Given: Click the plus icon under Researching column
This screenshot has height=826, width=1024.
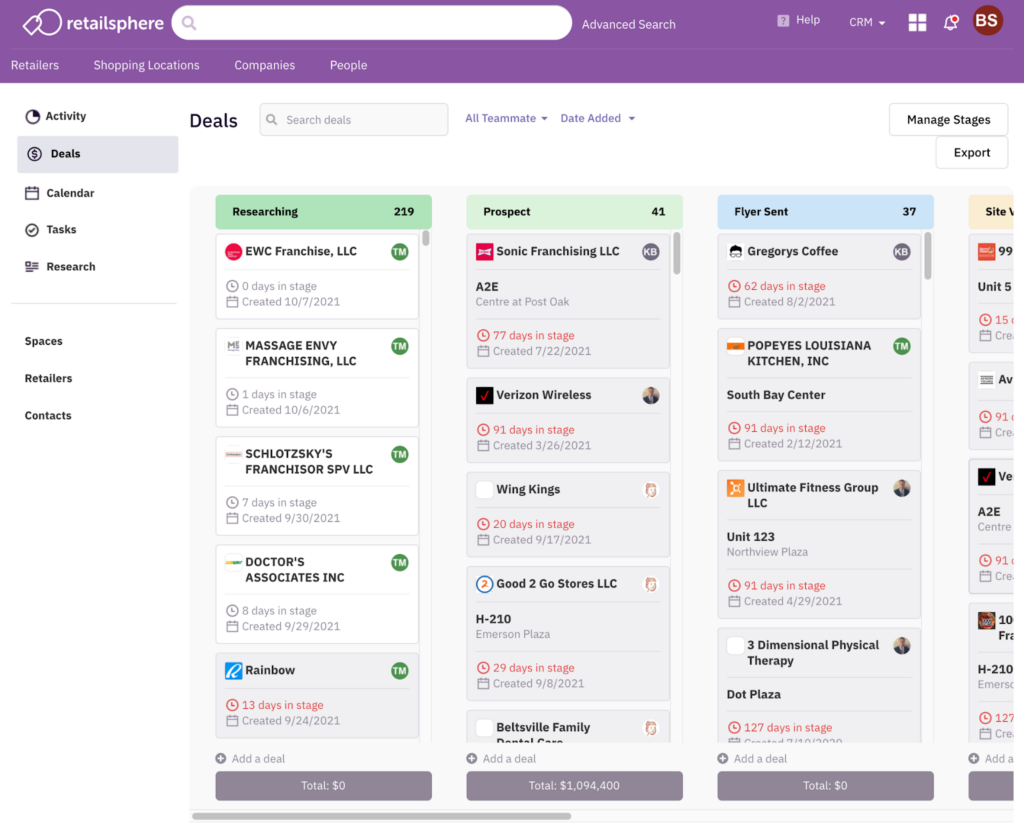Looking at the screenshot, I should click(221, 759).
